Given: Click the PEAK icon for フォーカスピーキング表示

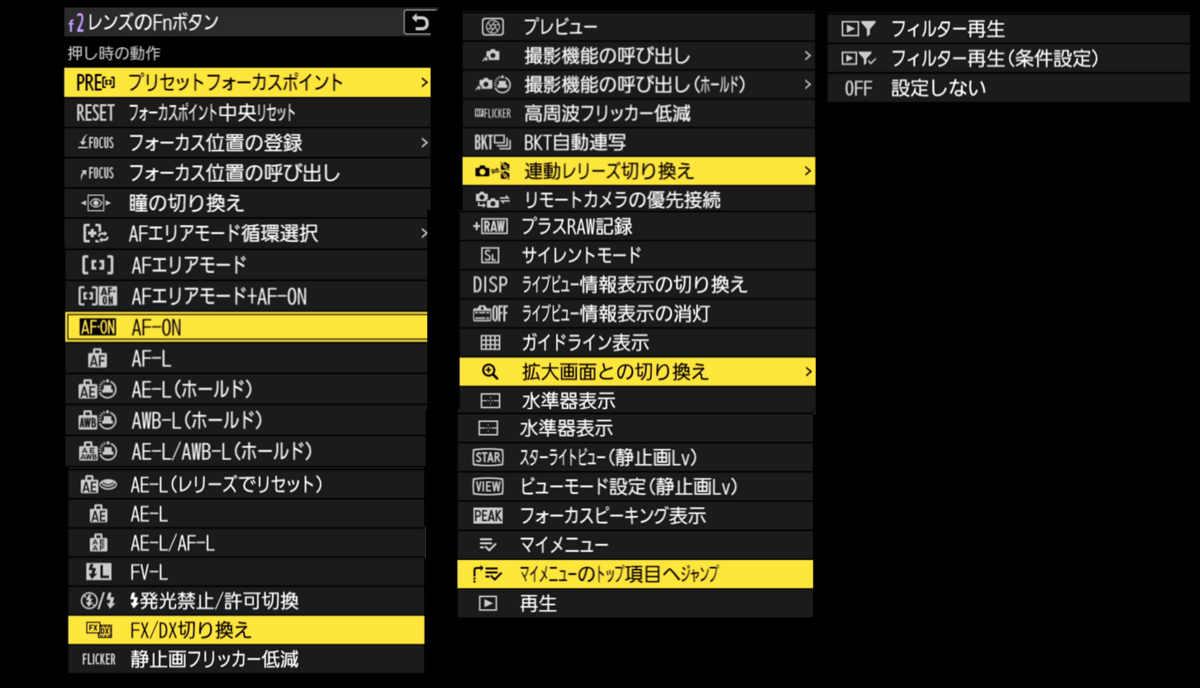Looking at the screenshot, I should coord(489,517).
